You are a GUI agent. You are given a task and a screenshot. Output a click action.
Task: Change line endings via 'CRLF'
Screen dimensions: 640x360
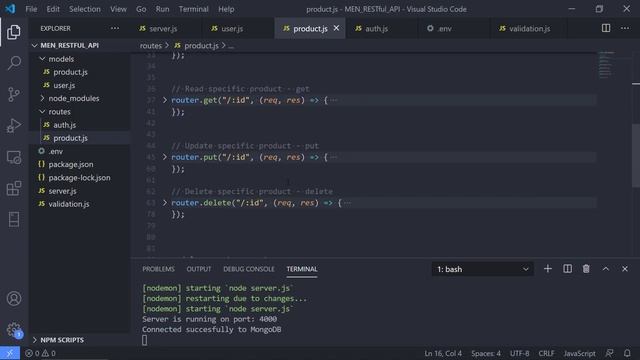coord(546,353)
